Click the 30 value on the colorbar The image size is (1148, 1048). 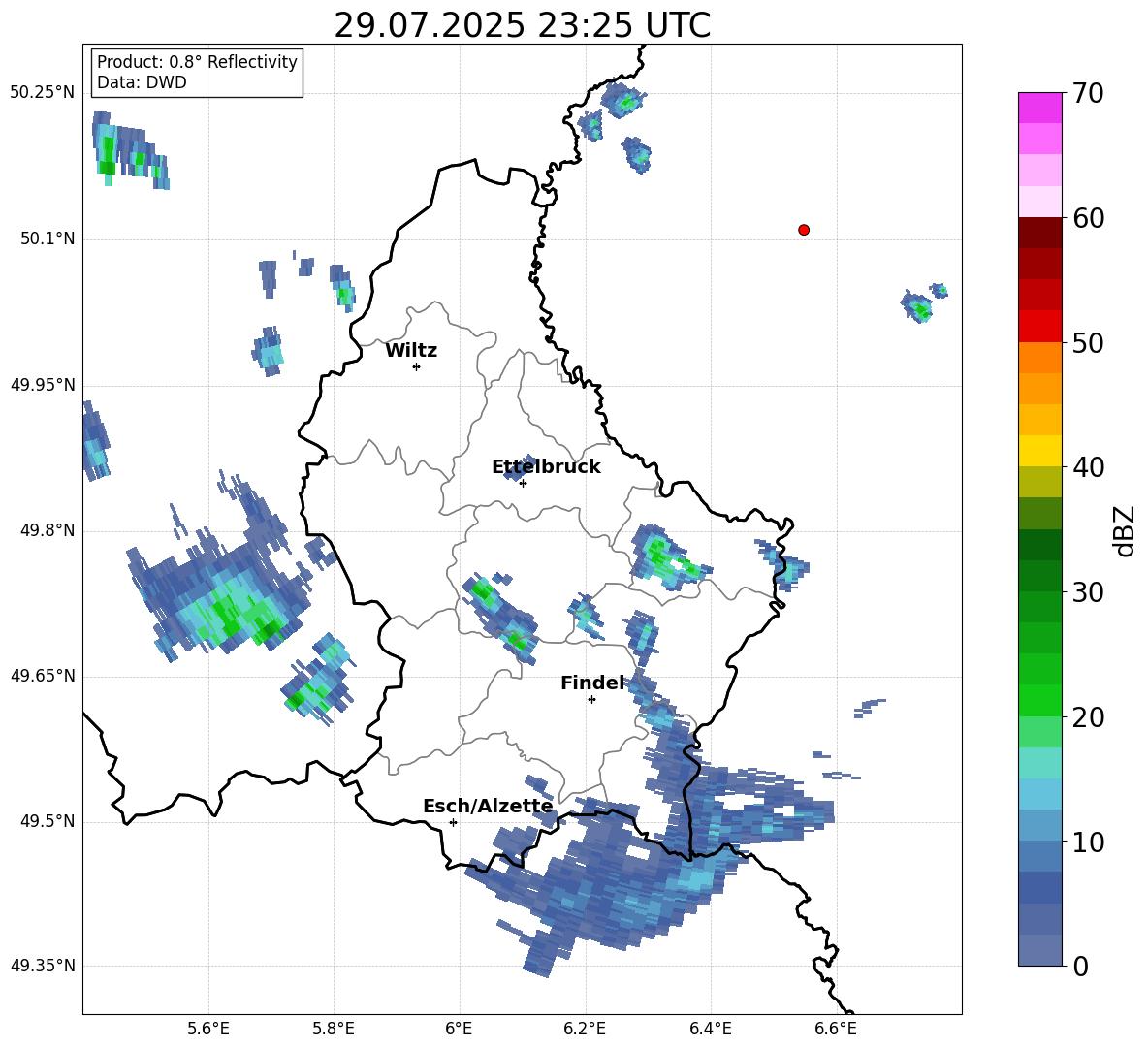1088,592
